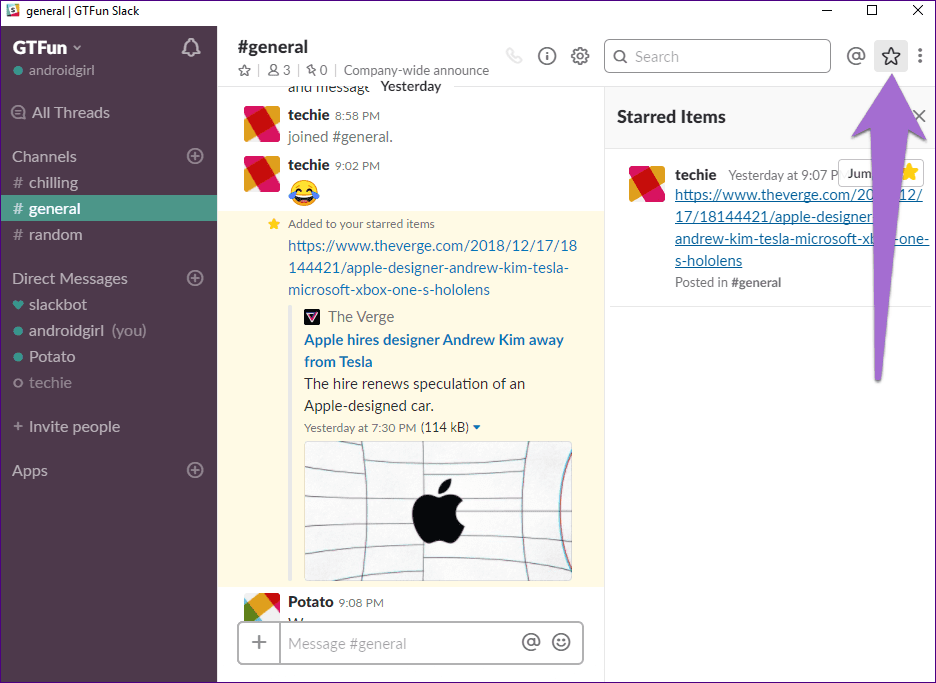Open a direct message plus icon

pos(195,278)
